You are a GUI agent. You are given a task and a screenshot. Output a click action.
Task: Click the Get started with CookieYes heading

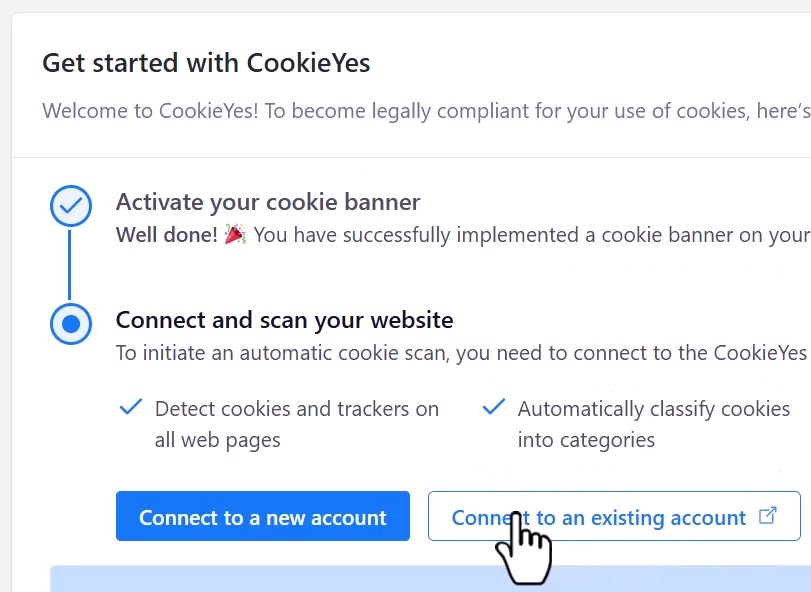206,64
